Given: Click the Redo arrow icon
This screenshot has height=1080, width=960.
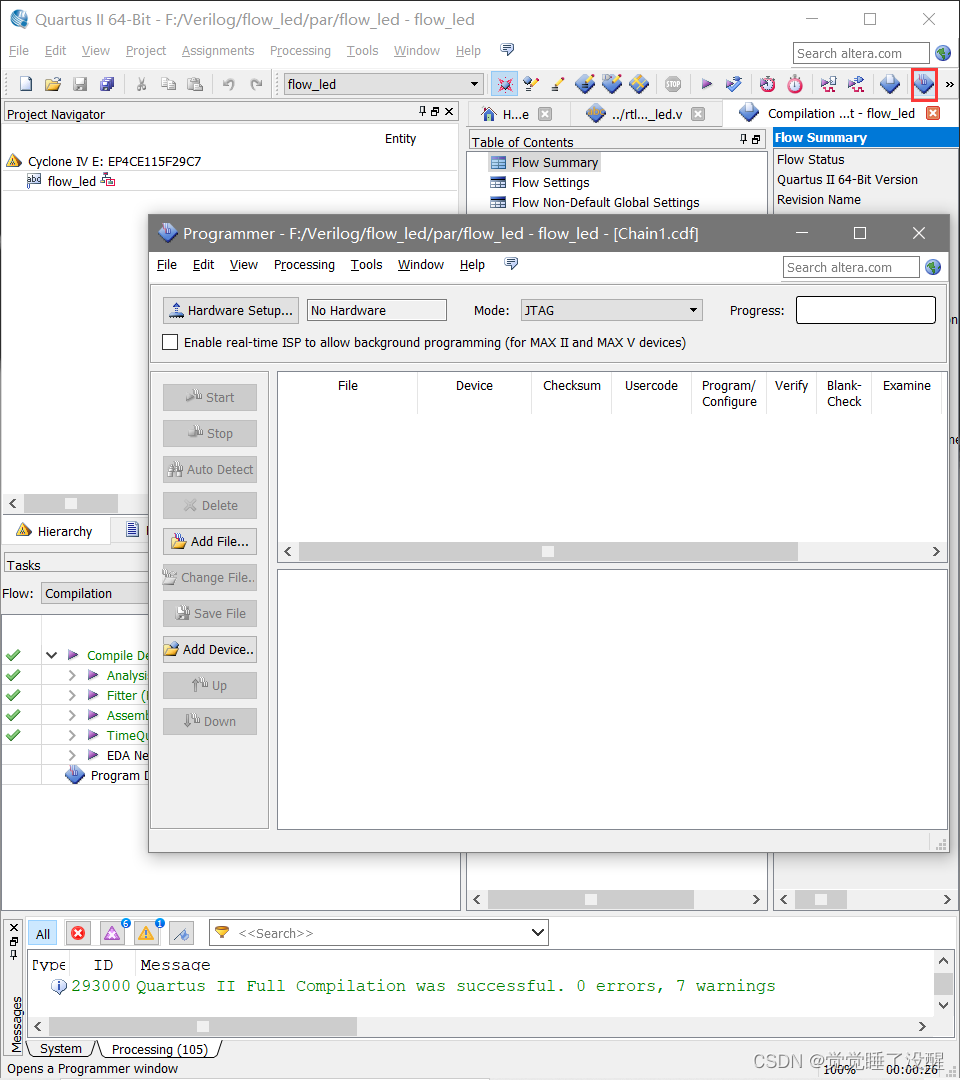Looking at the screenshot, I should click(256, 84).
